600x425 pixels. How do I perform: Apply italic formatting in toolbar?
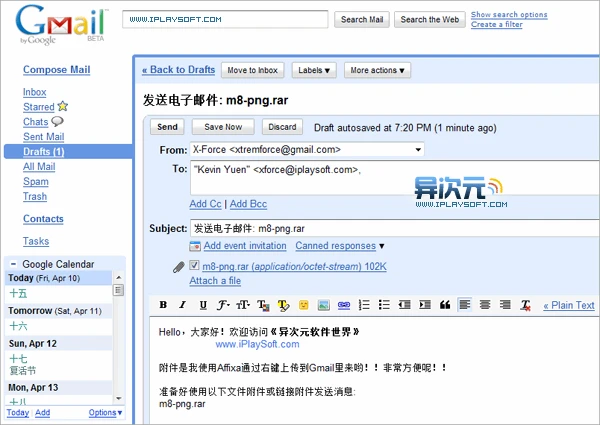point(183,305)
